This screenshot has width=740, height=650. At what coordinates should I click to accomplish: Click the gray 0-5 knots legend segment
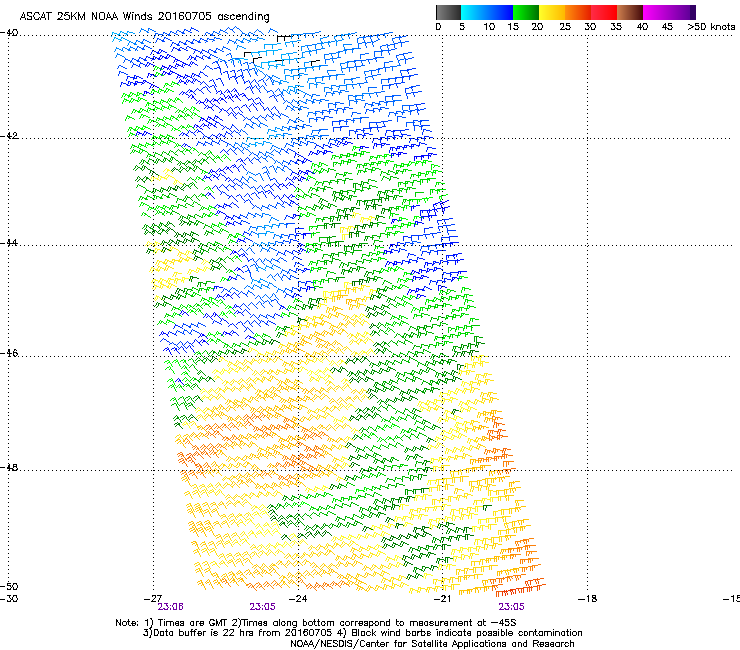click(448, 12)
